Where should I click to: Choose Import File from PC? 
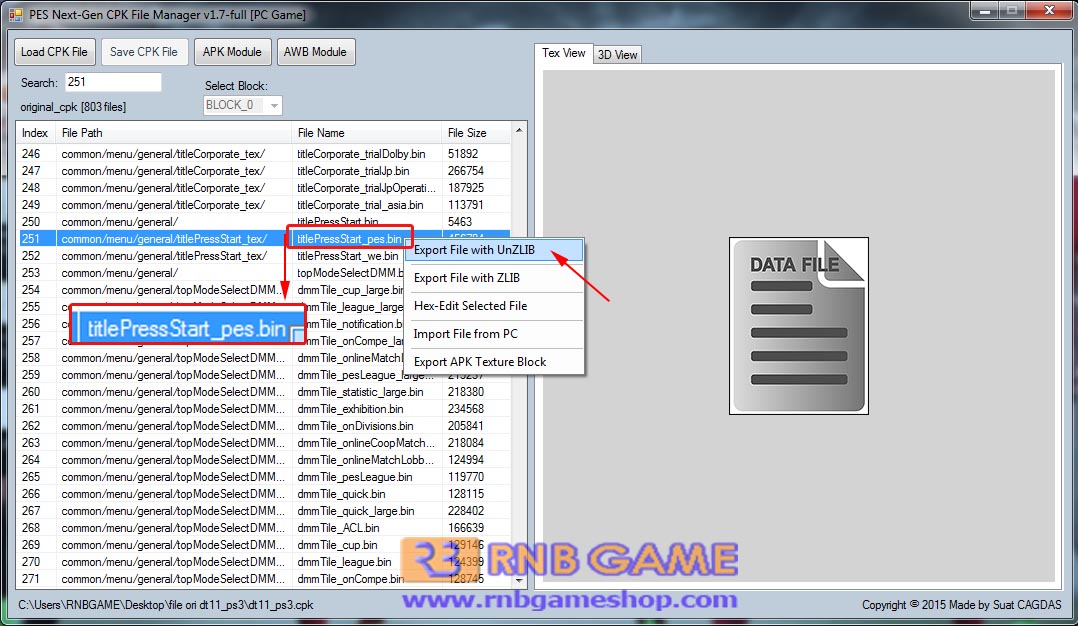click(x=494, y=334)
